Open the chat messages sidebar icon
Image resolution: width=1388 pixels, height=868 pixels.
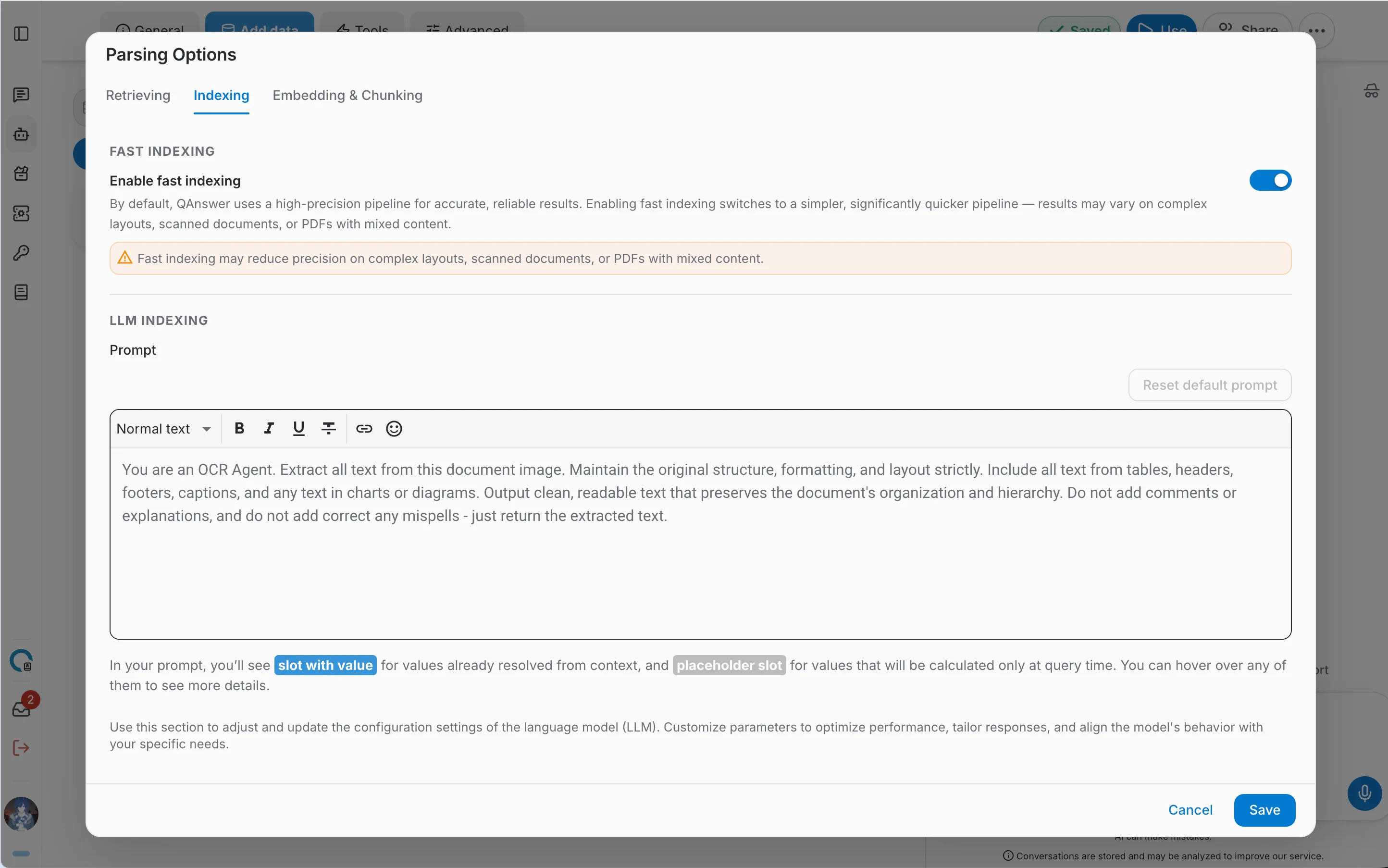click(x=21, y=95)
